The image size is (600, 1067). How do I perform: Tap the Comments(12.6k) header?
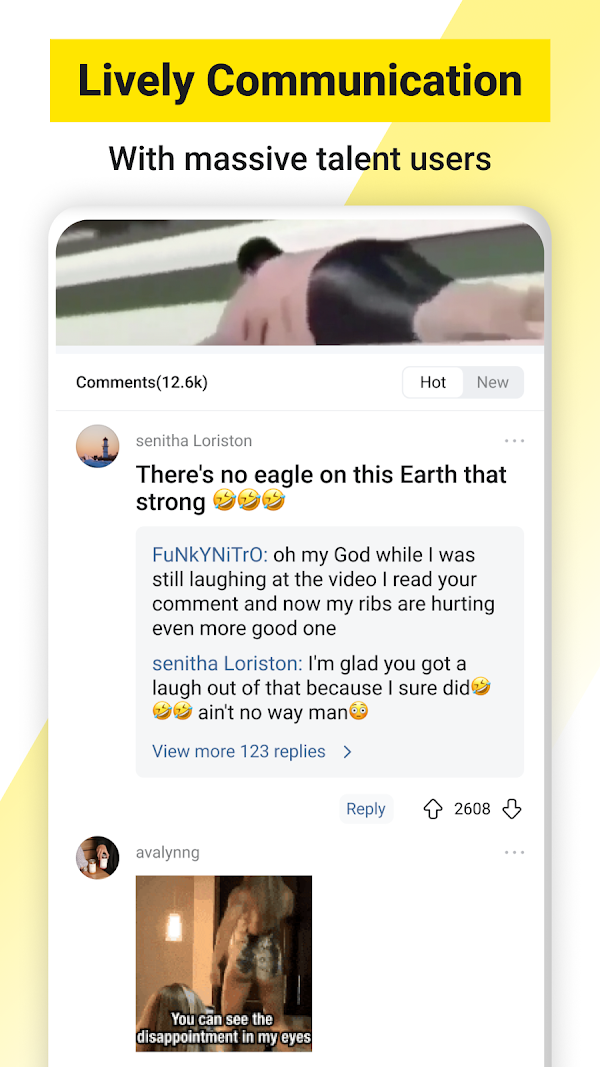[141, 382]
